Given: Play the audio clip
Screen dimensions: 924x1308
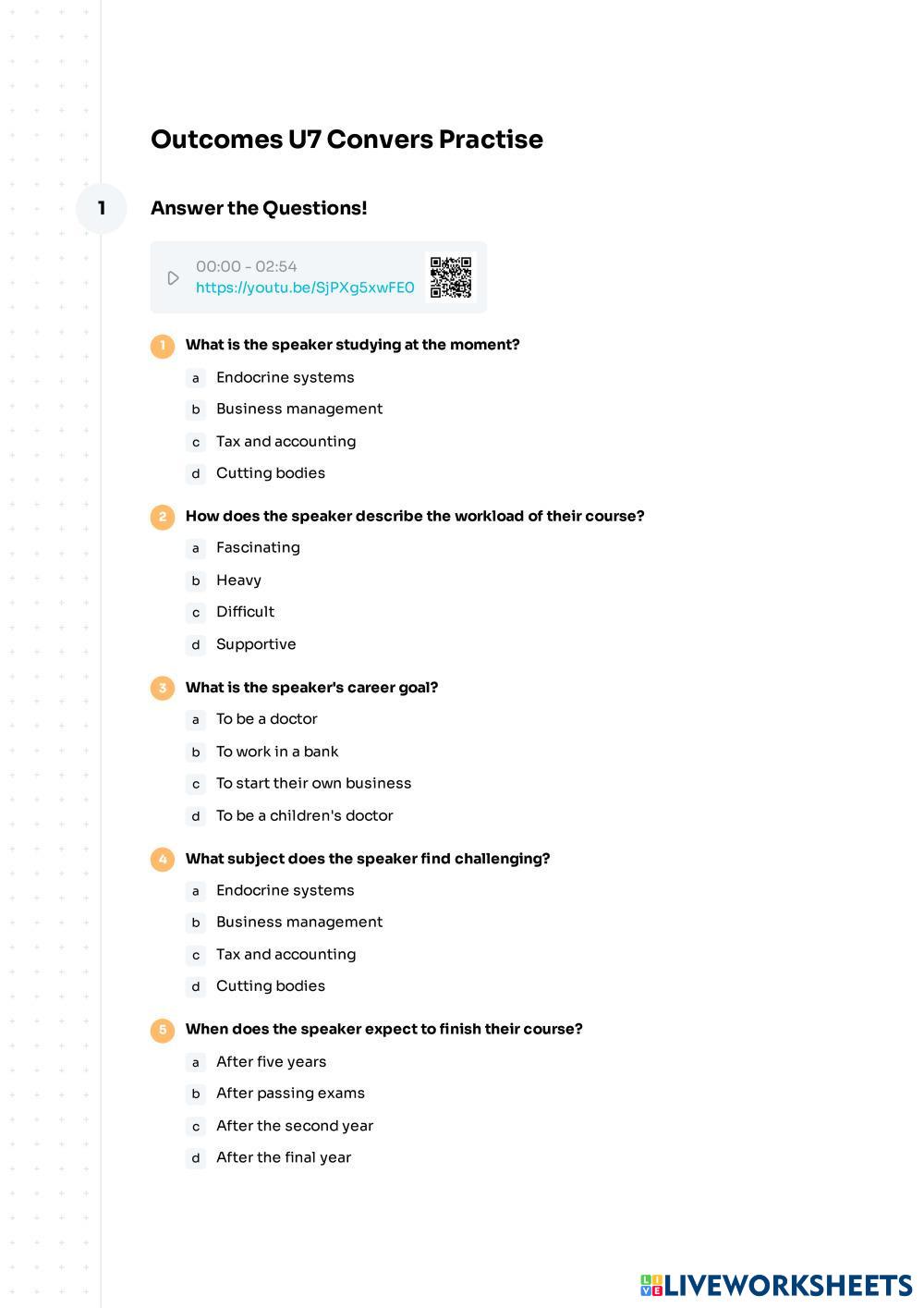Looking at the screenshot, I should point(173,277).
